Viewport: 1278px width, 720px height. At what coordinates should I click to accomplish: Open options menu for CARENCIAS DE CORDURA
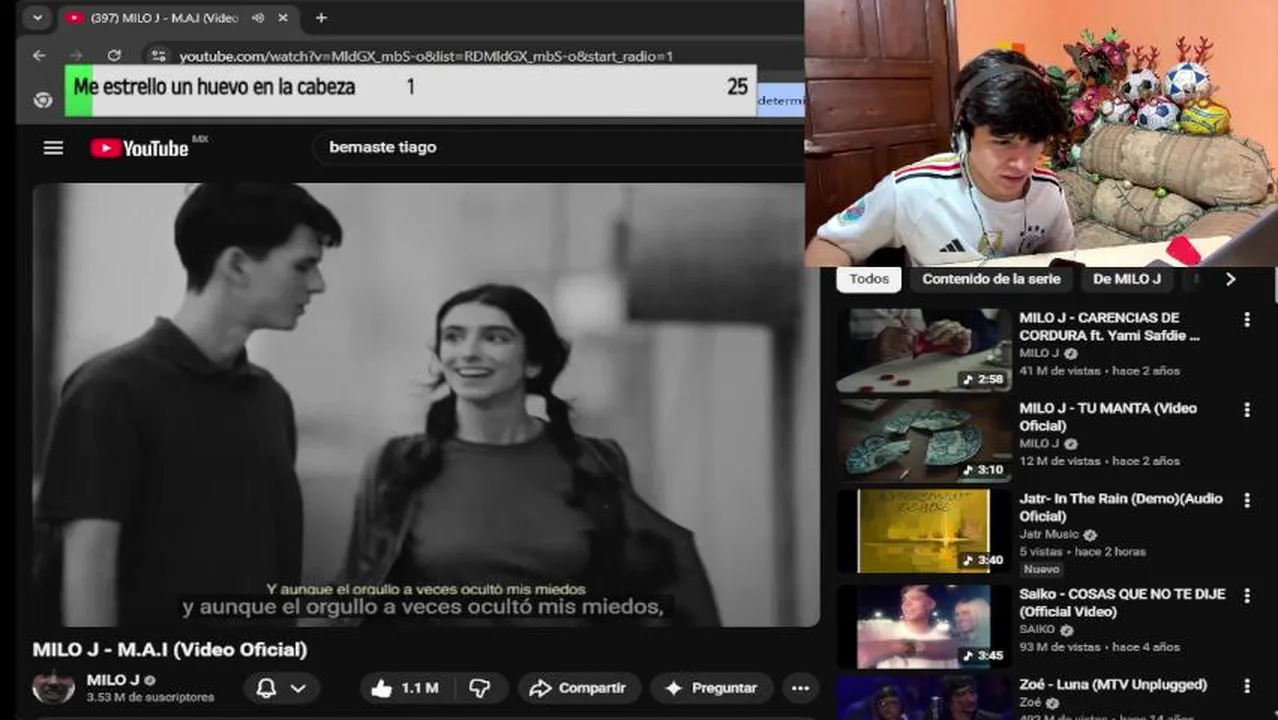[1246, 320]
